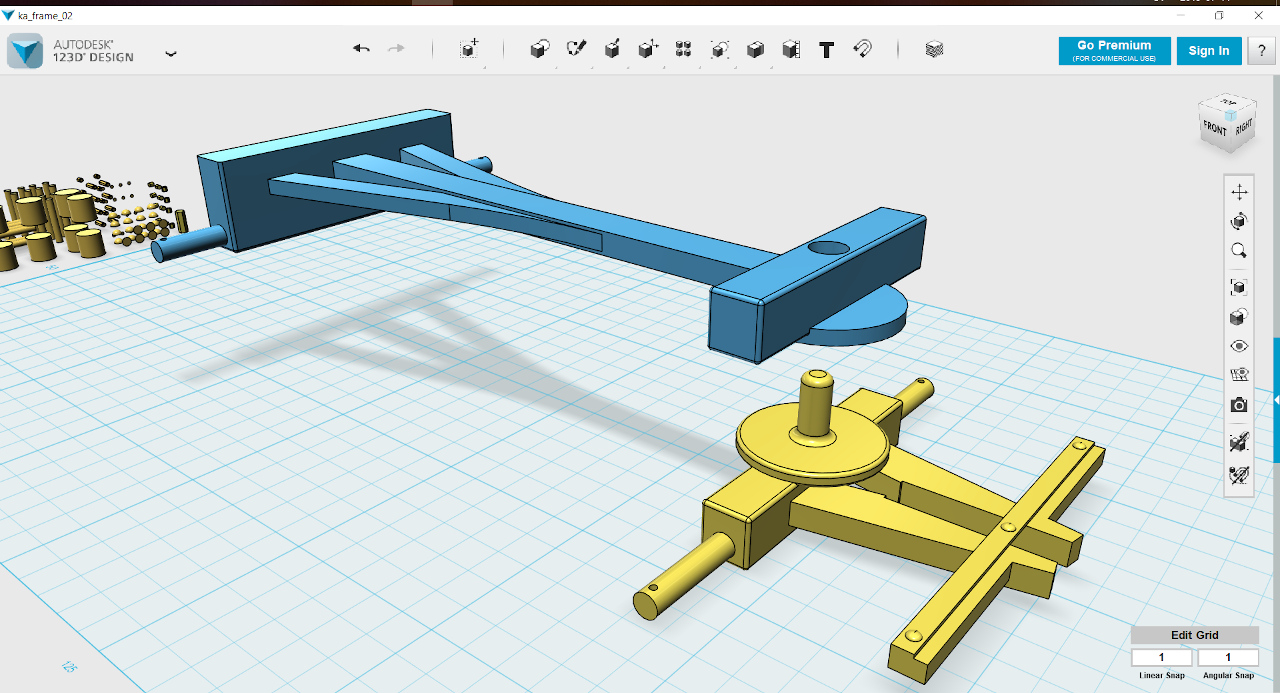Click the RIGHT face of view cube
1280x693 pixels.
point(1243,127)
